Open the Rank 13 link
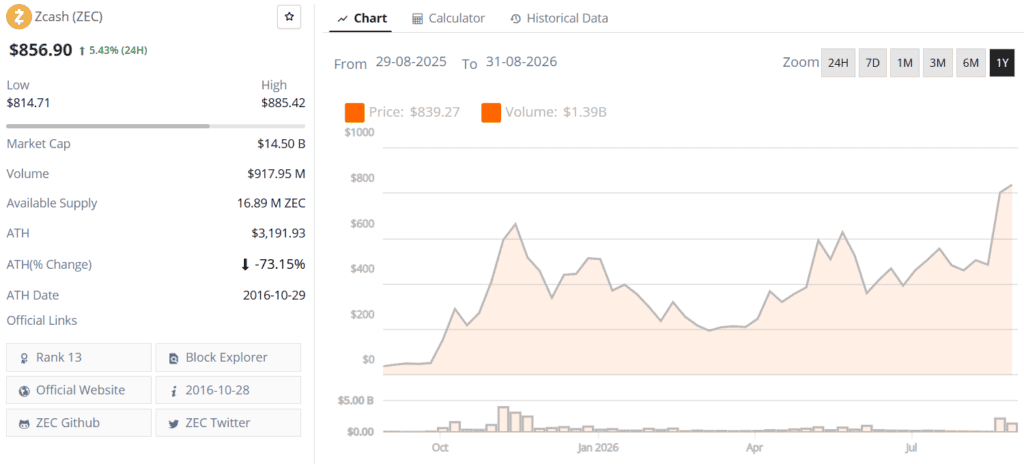The height and width of the screenshot is (464, 1024). tap(78, 357)
